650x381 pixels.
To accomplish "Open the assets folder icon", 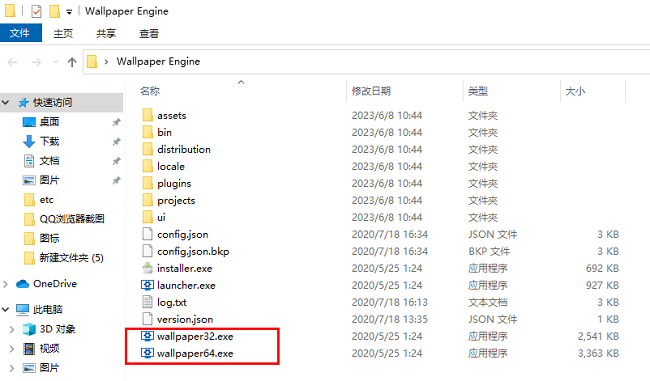I will pyautogui.click(x=148, y=115).
